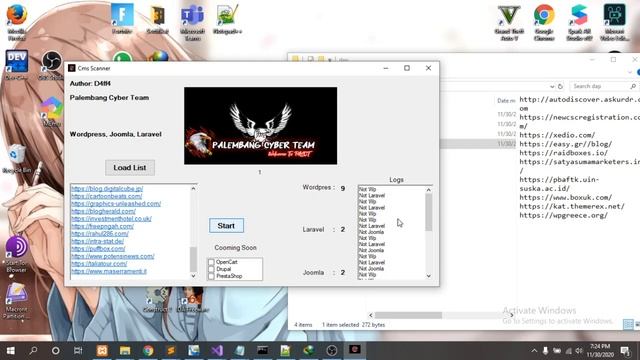Open the cartoonbeats.com link
Screen dimensions: 640x360
107,196
